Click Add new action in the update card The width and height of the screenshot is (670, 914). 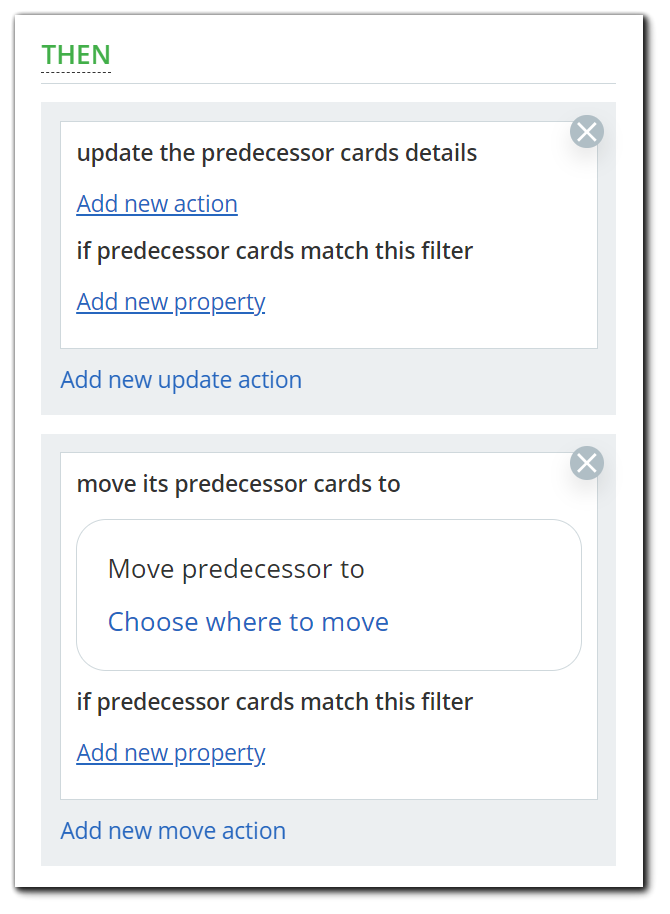[156, 204]
